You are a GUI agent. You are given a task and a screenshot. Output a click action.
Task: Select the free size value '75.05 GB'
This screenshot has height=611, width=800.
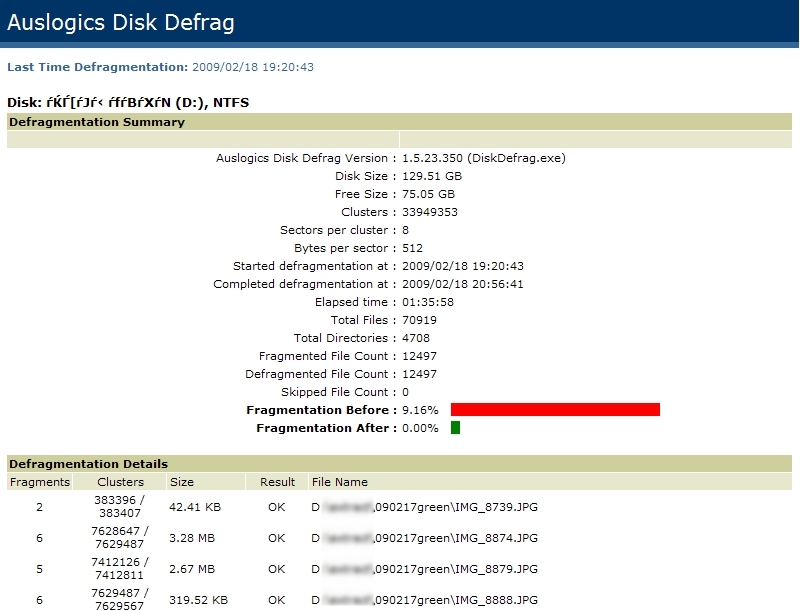[x=428, y=194]
